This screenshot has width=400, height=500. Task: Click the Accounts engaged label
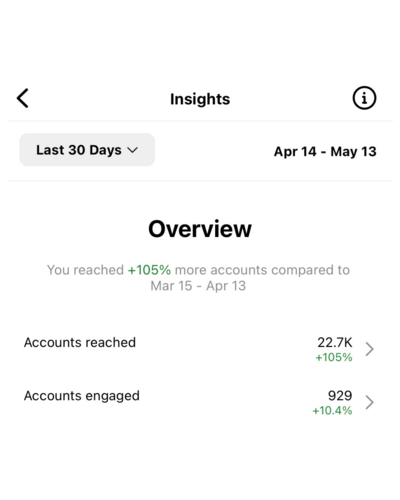82,396
